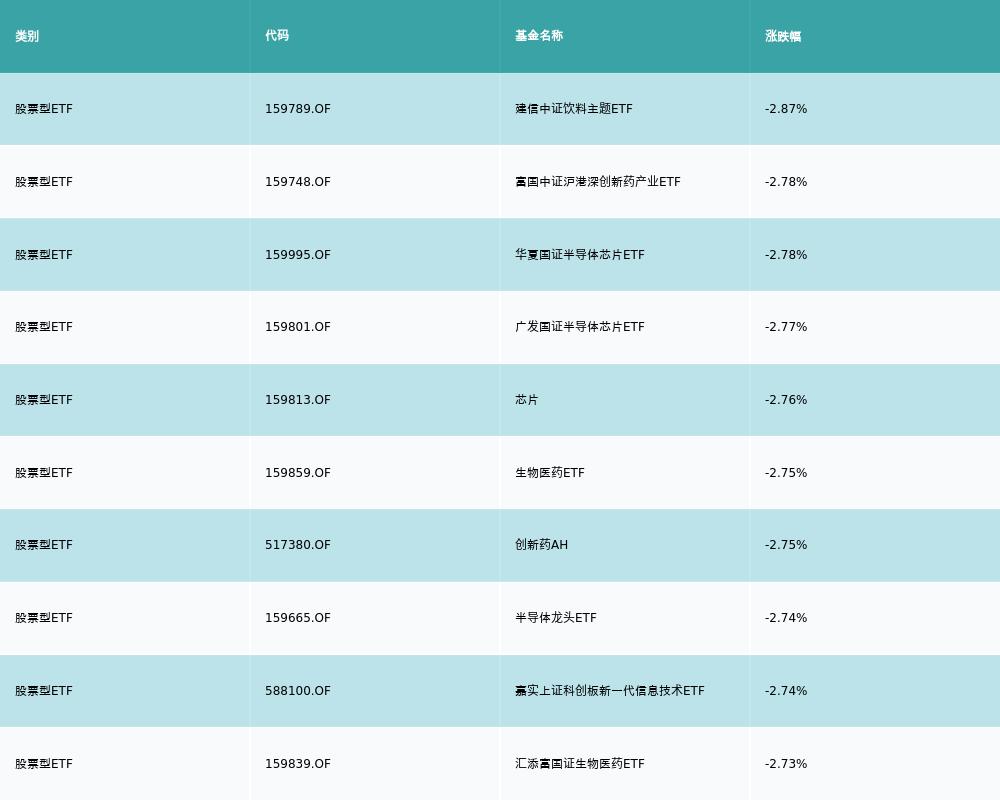Click 股票型ETF category in 159748.OF row
This screenshot has width=1000, height=800.
tap(44, 182)
